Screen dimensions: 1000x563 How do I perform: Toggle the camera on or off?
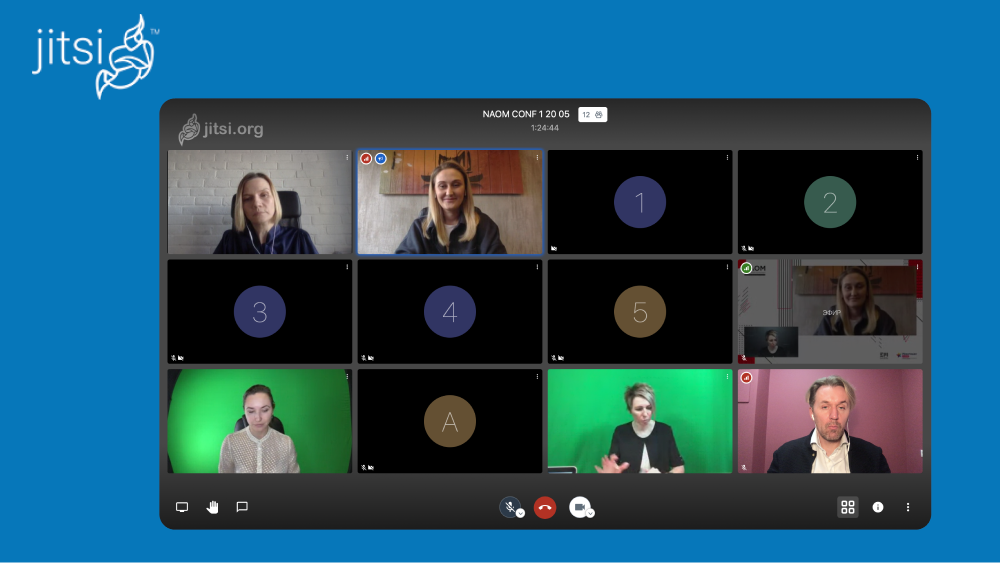point(579,506)
